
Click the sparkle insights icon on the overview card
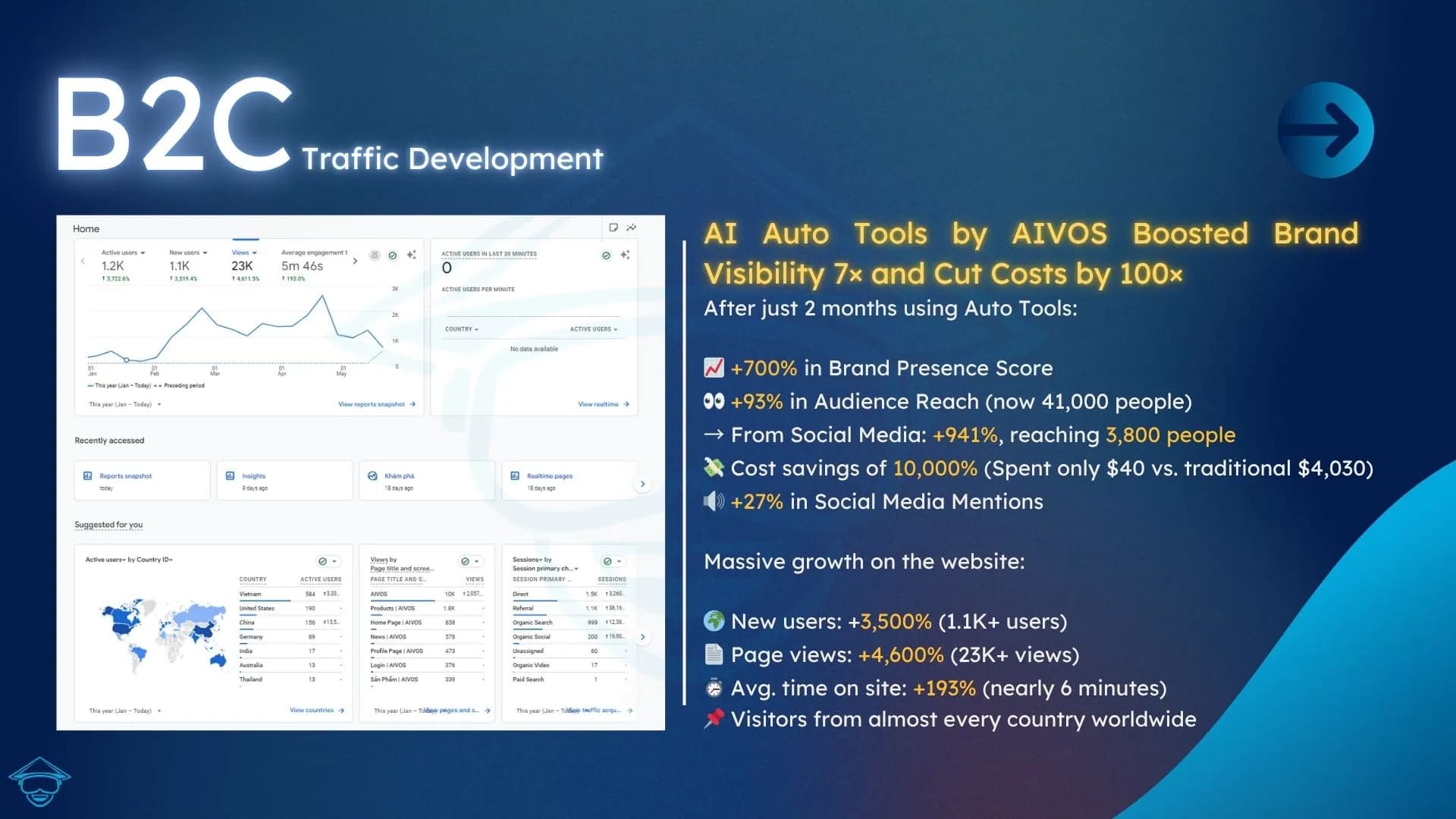[411, 255]
